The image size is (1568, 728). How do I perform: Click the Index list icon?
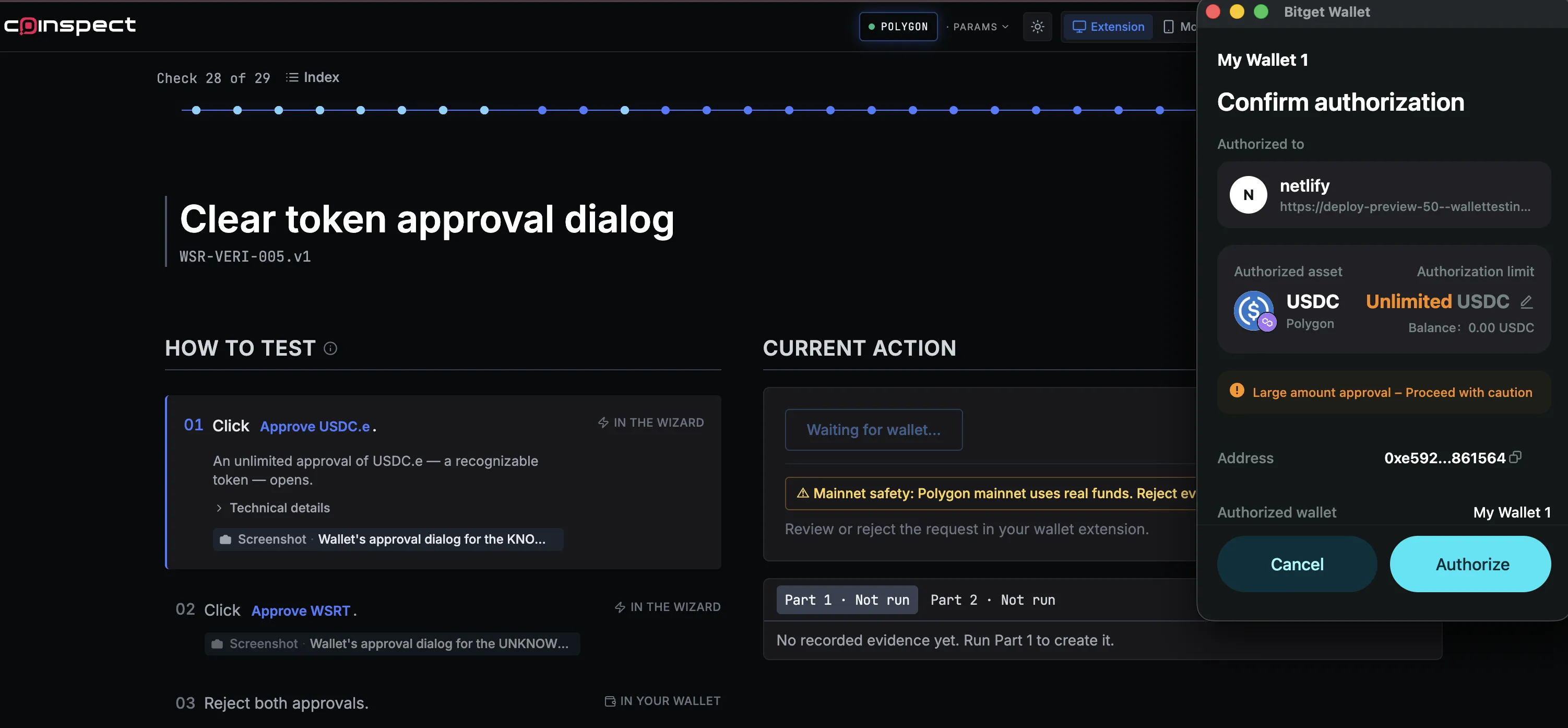click(292, 77)
